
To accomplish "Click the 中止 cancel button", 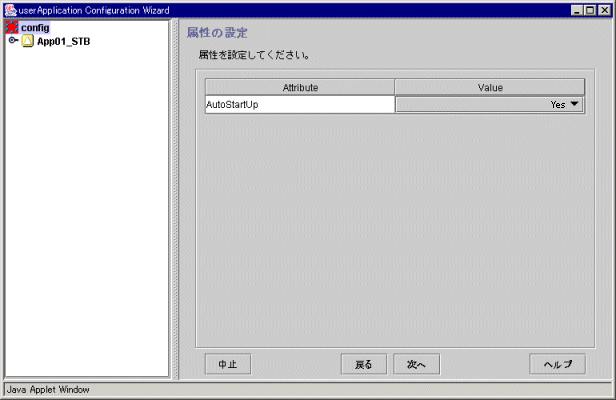I will [228, 364].
